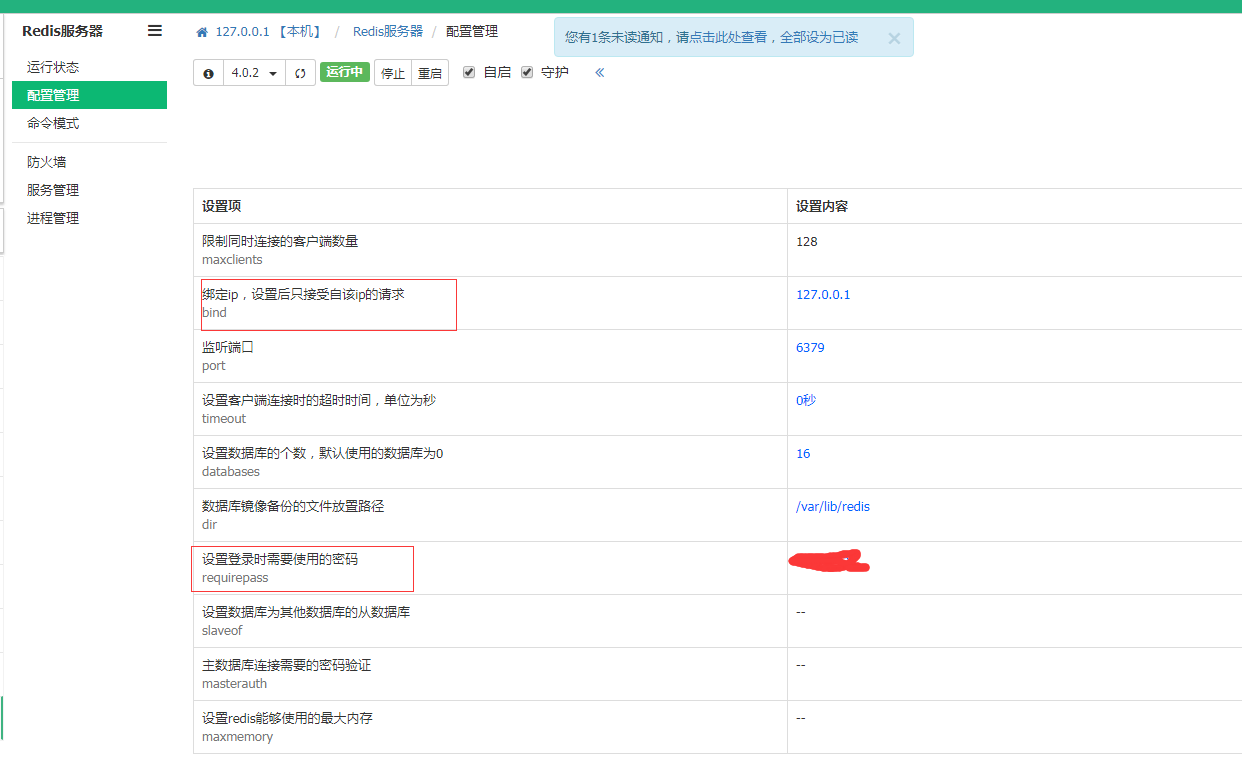Image resolution: width=1242 pixels, height=760 pixels.
Task: Open 运行状态 in the sidebar
Action: pos(89,67)
